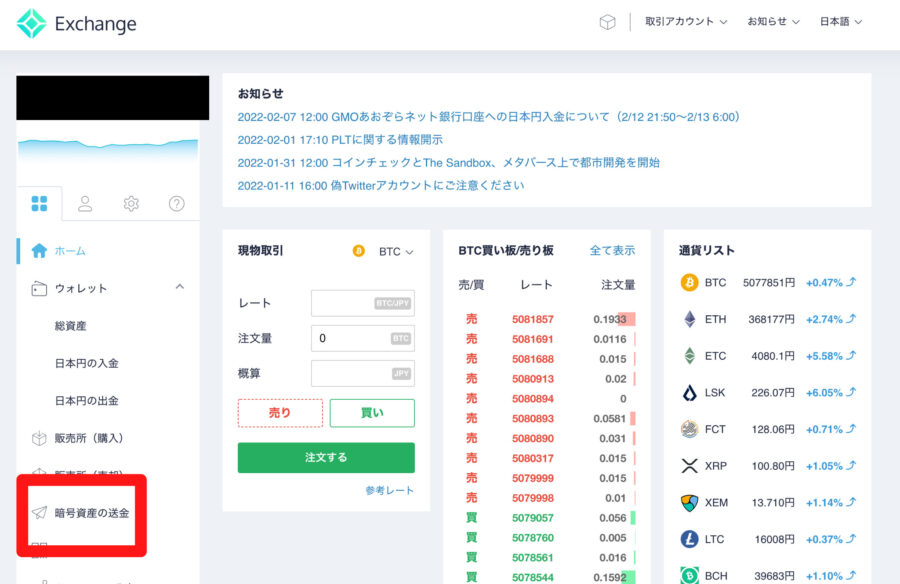
Task: Select sell order rate 5079998
Action: [x=533, y=498]
